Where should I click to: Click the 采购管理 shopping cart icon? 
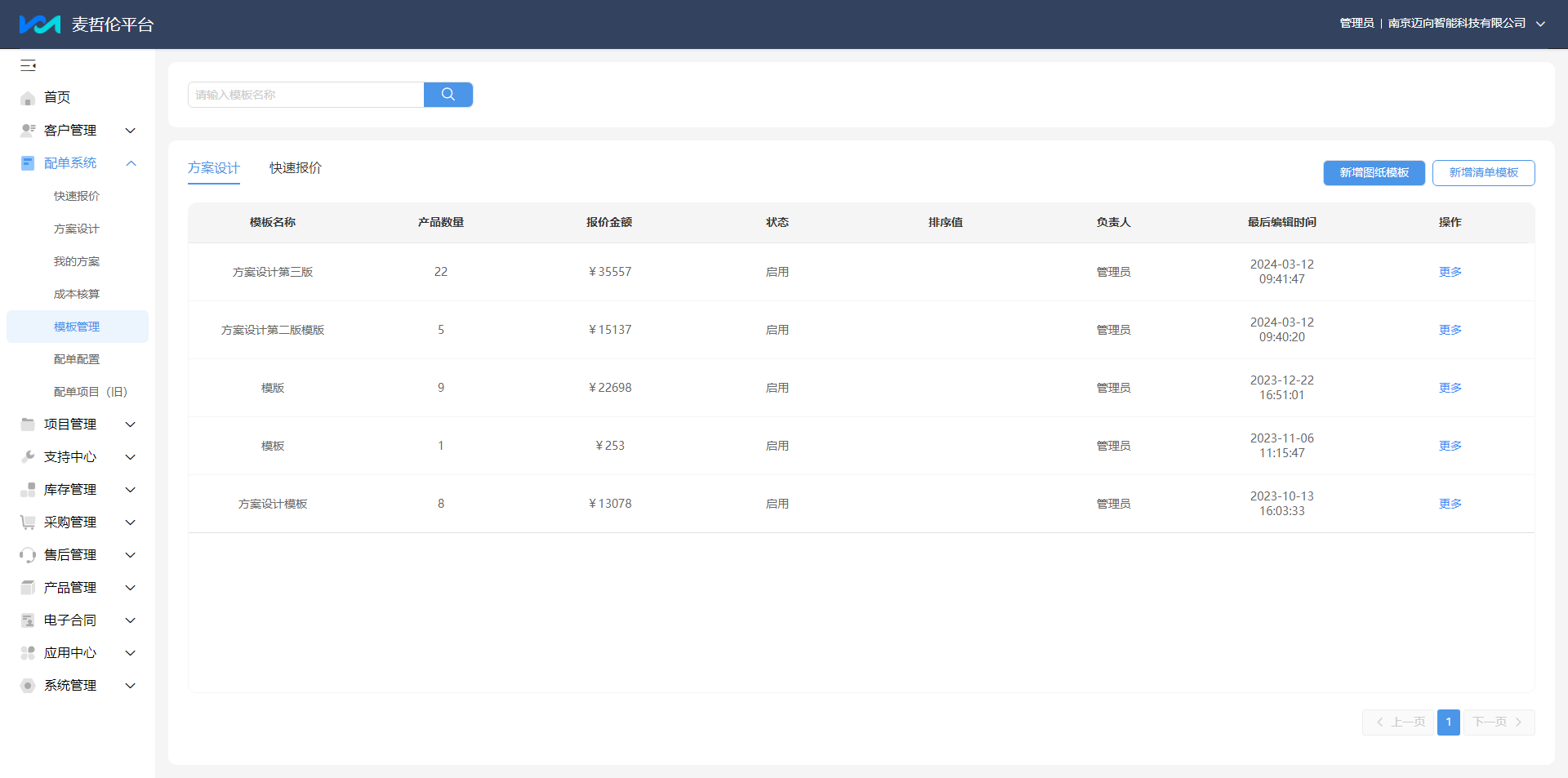(28, 522)
